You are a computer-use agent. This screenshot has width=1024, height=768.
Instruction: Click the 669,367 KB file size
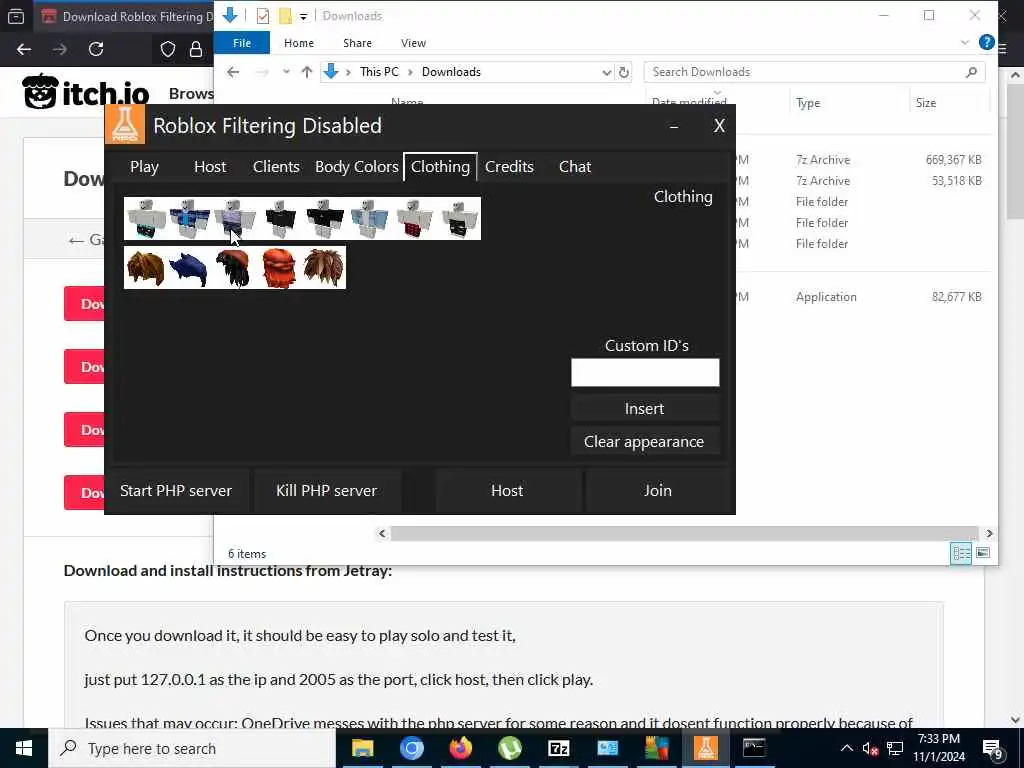(x=953, y=160)
